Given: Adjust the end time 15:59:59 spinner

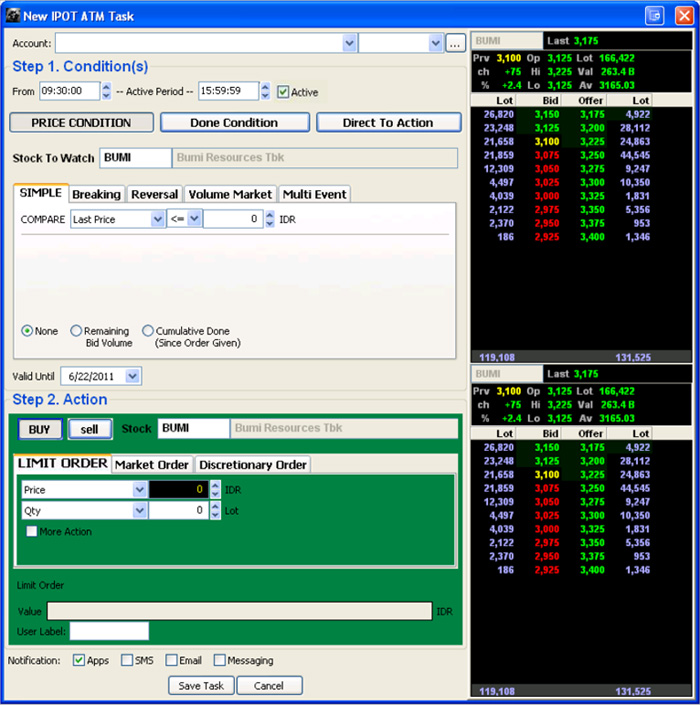Looking at the screenshot, I should click(265, 91).
